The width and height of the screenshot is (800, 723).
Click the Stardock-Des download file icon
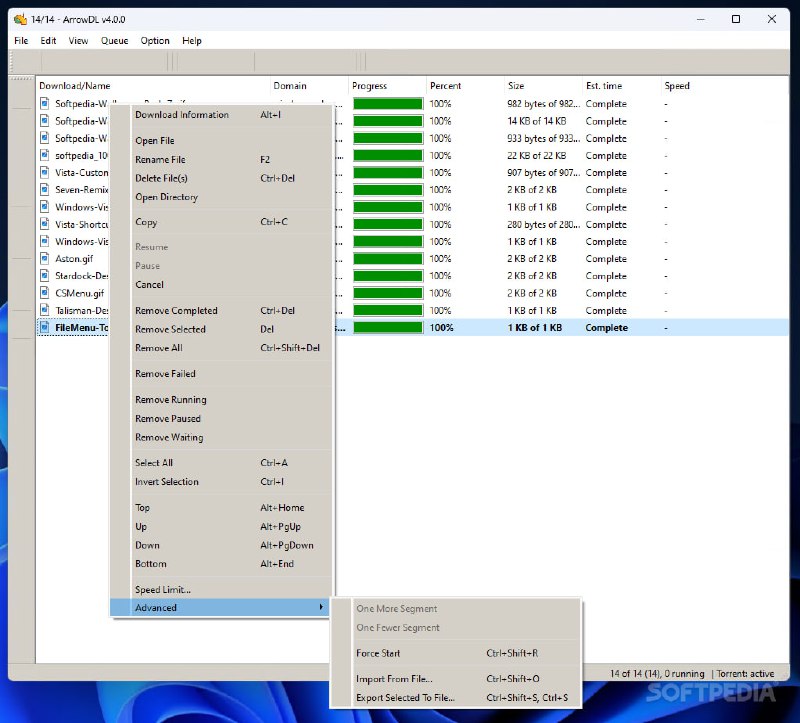pos(45,276)
